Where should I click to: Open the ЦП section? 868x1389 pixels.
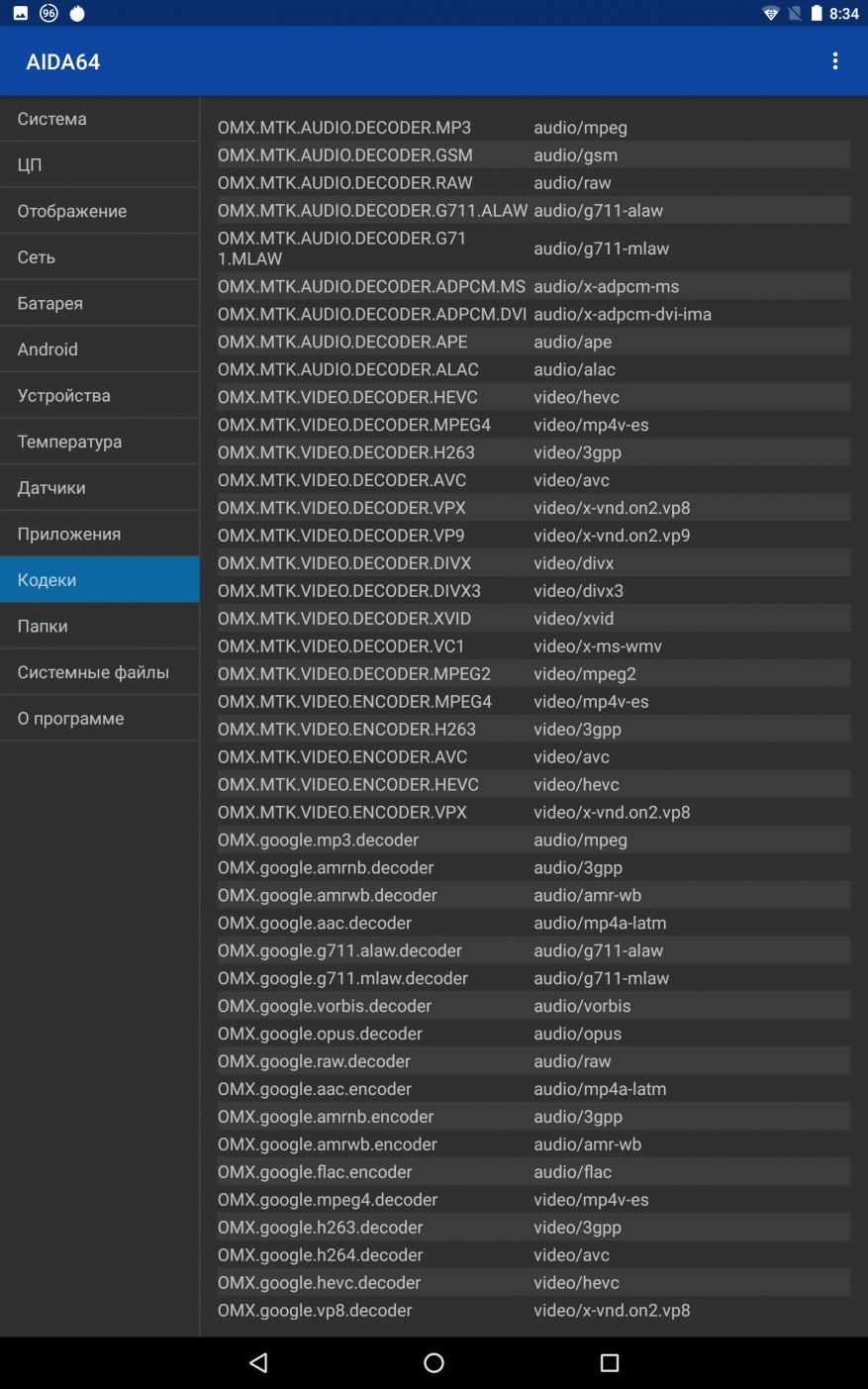[x=99, y=164]
